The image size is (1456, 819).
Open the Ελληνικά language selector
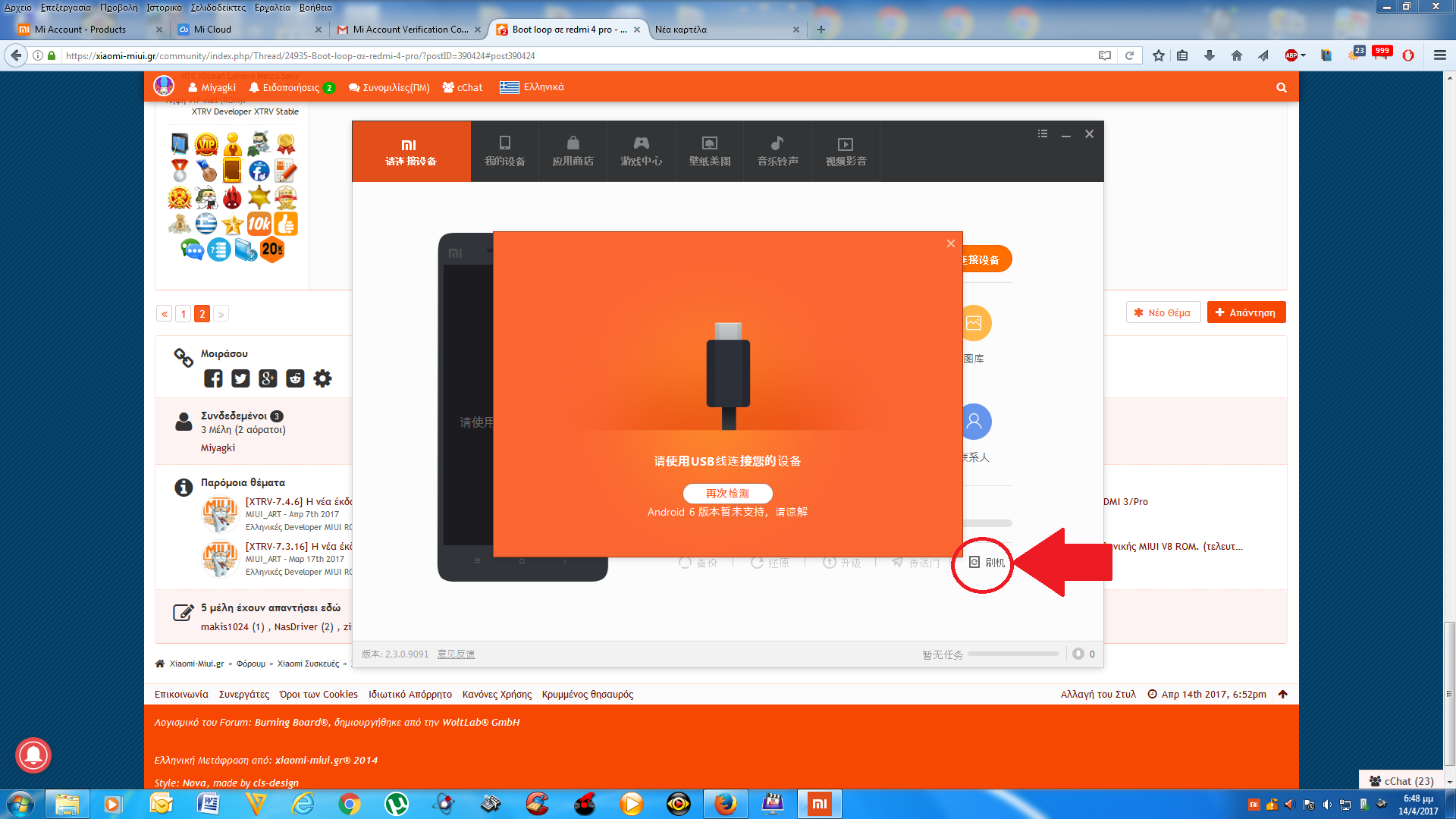[x=532, y=87]
